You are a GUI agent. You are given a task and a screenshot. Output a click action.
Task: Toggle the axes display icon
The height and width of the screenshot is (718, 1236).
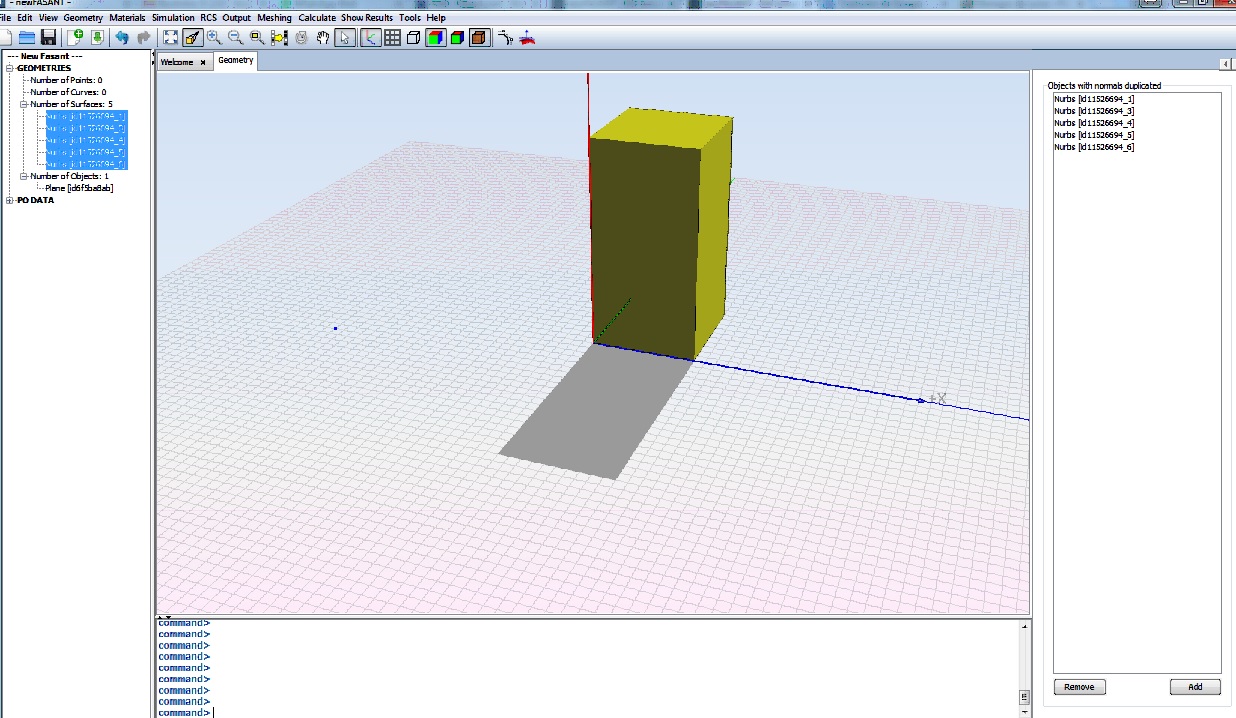370,38
